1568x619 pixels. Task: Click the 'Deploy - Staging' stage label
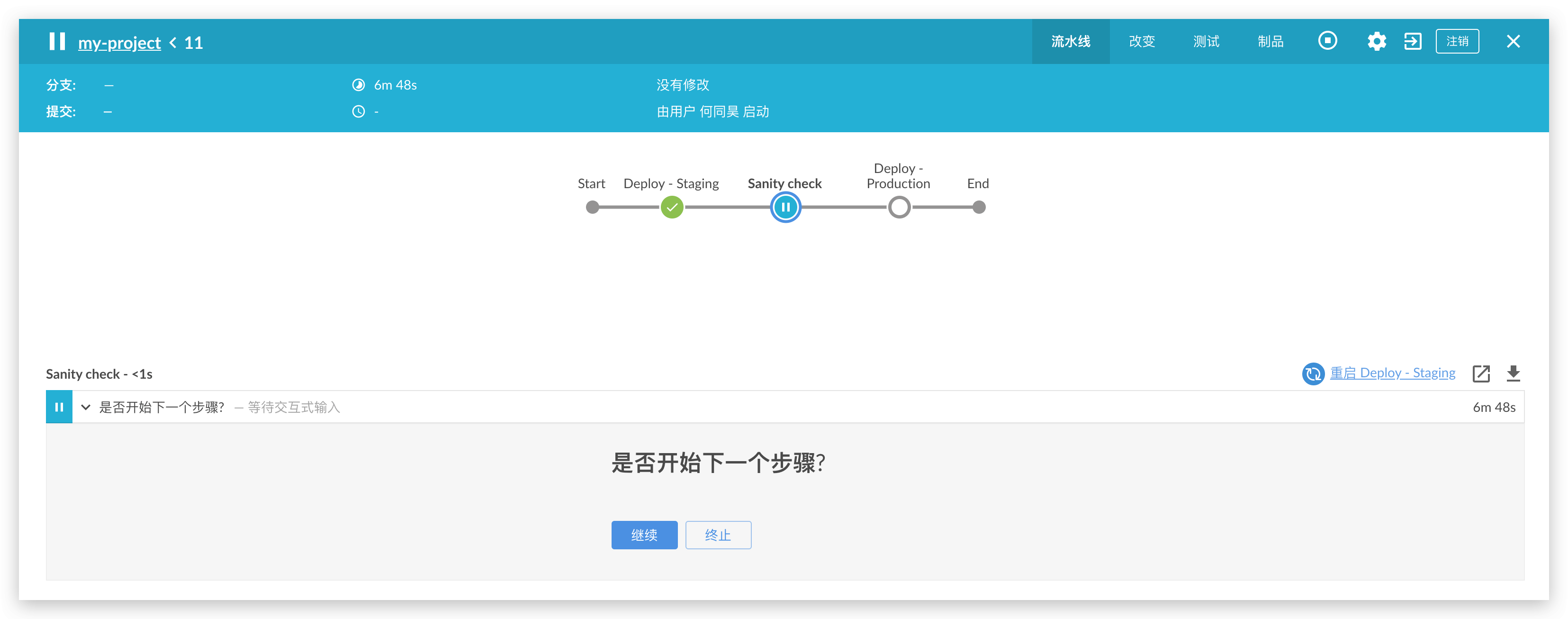(671, 183)
